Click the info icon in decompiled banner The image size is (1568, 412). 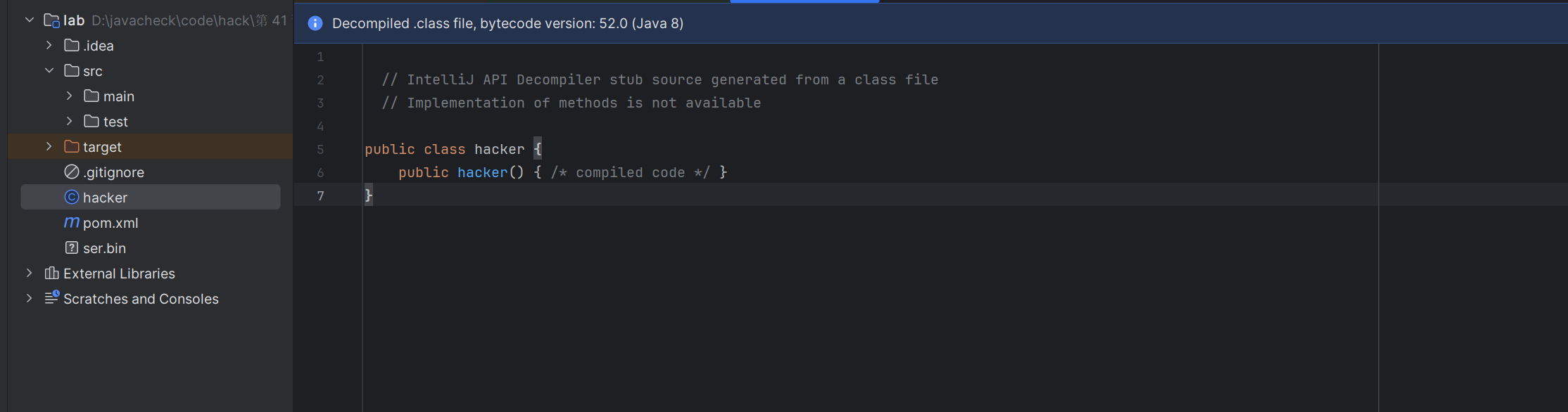[x=315, y=23]
